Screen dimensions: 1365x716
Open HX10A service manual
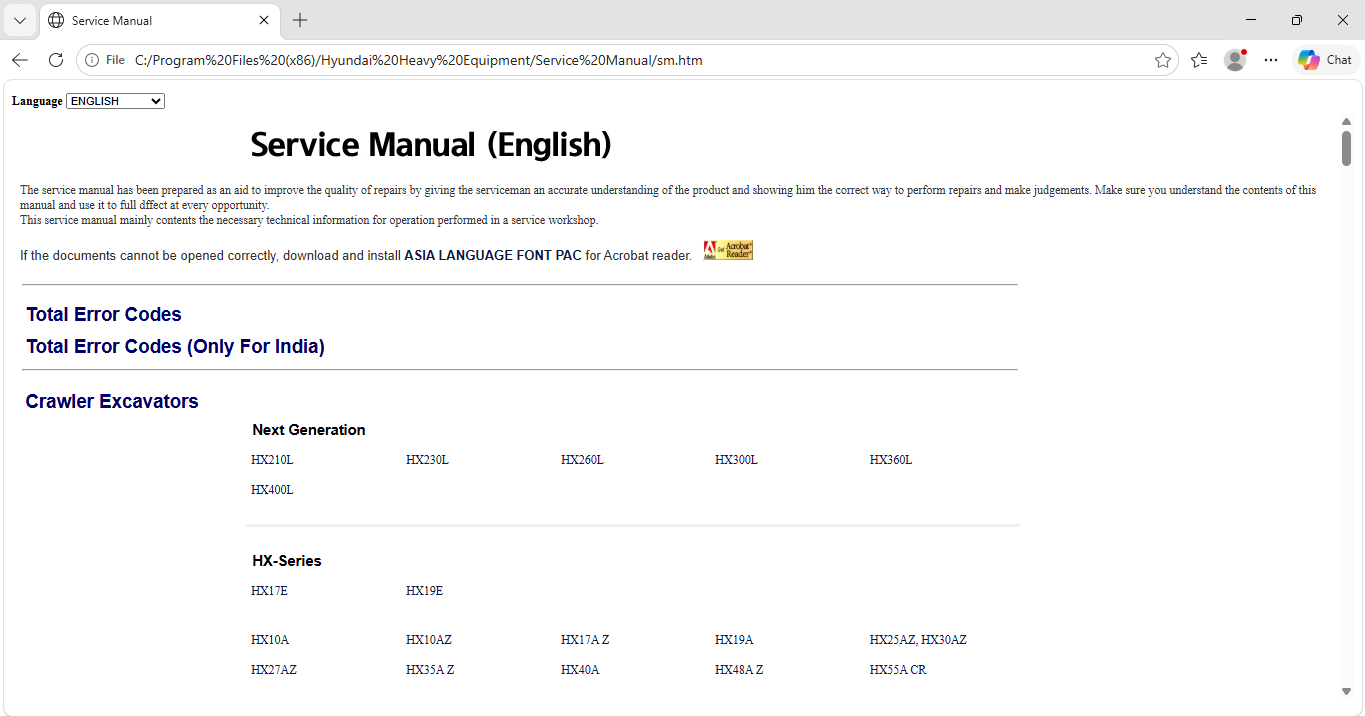click(270, 640)
